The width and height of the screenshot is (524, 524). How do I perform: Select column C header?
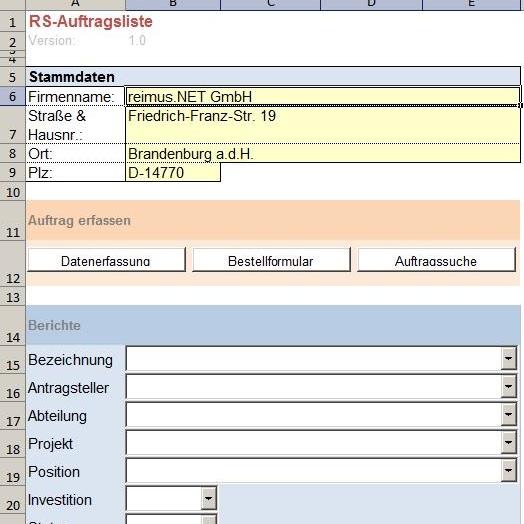tap(270, 5)
